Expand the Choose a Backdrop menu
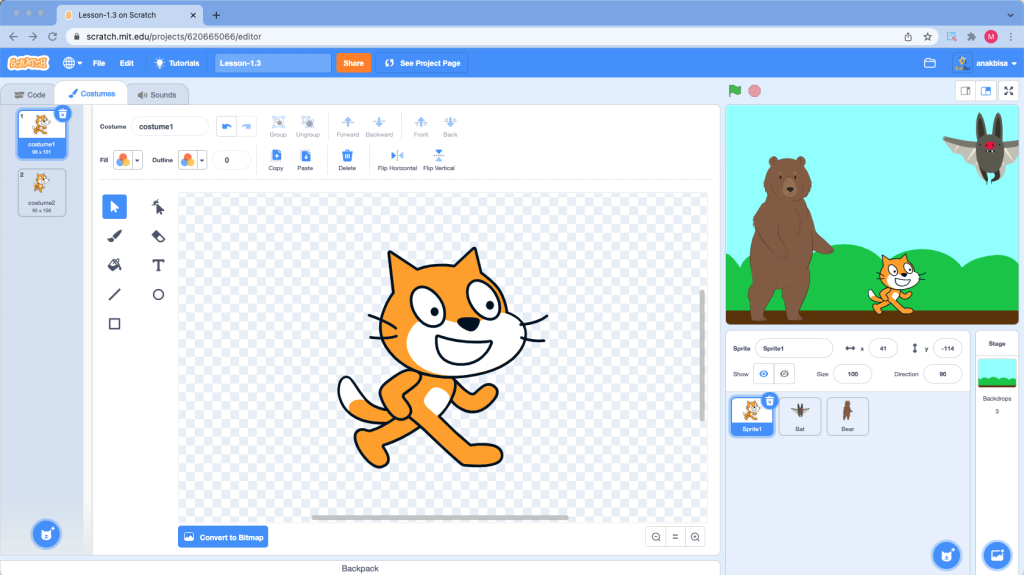1024x575 pixels. pos(997,555)
